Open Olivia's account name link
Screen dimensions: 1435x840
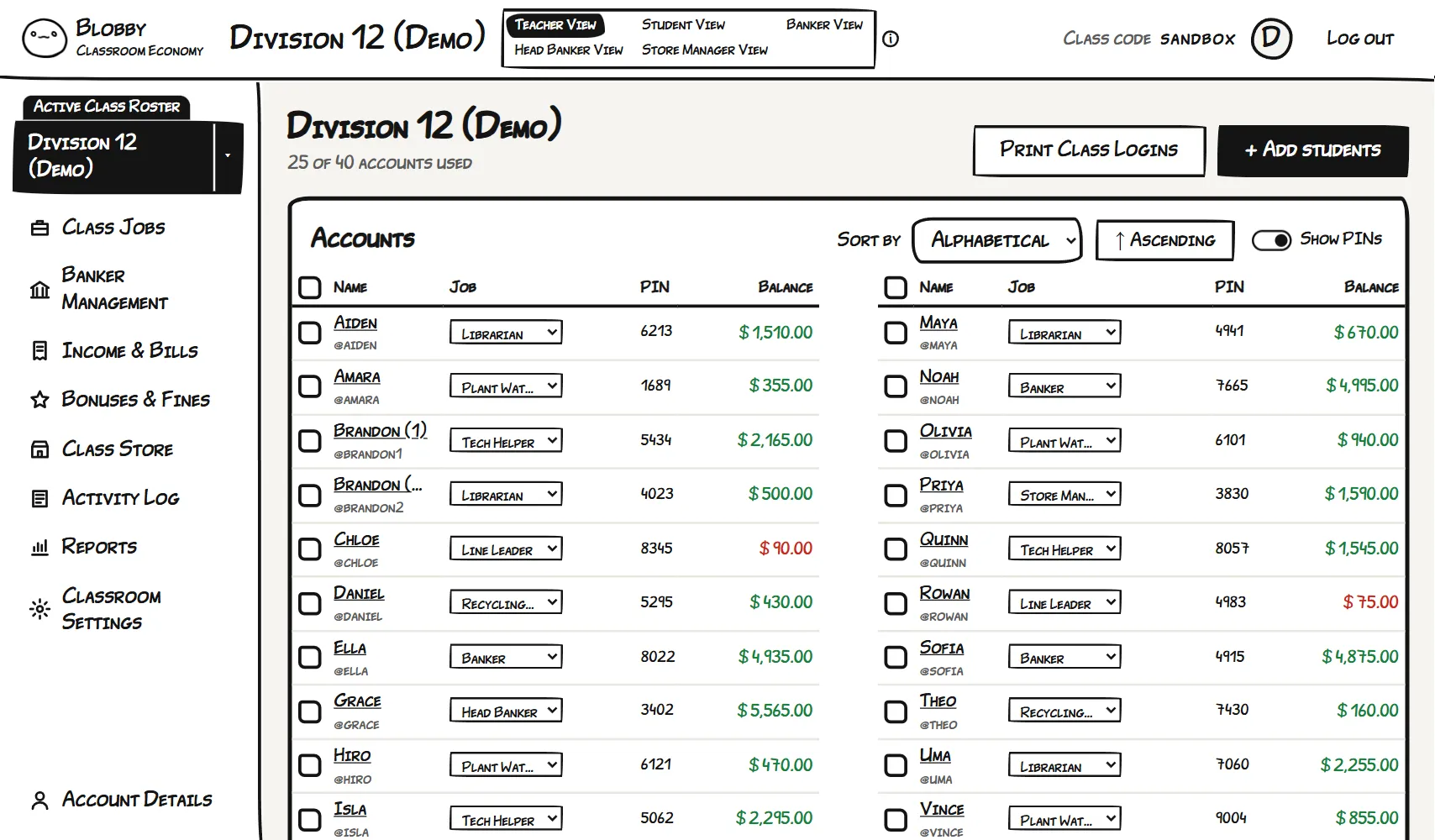click(x=945, y=431)
